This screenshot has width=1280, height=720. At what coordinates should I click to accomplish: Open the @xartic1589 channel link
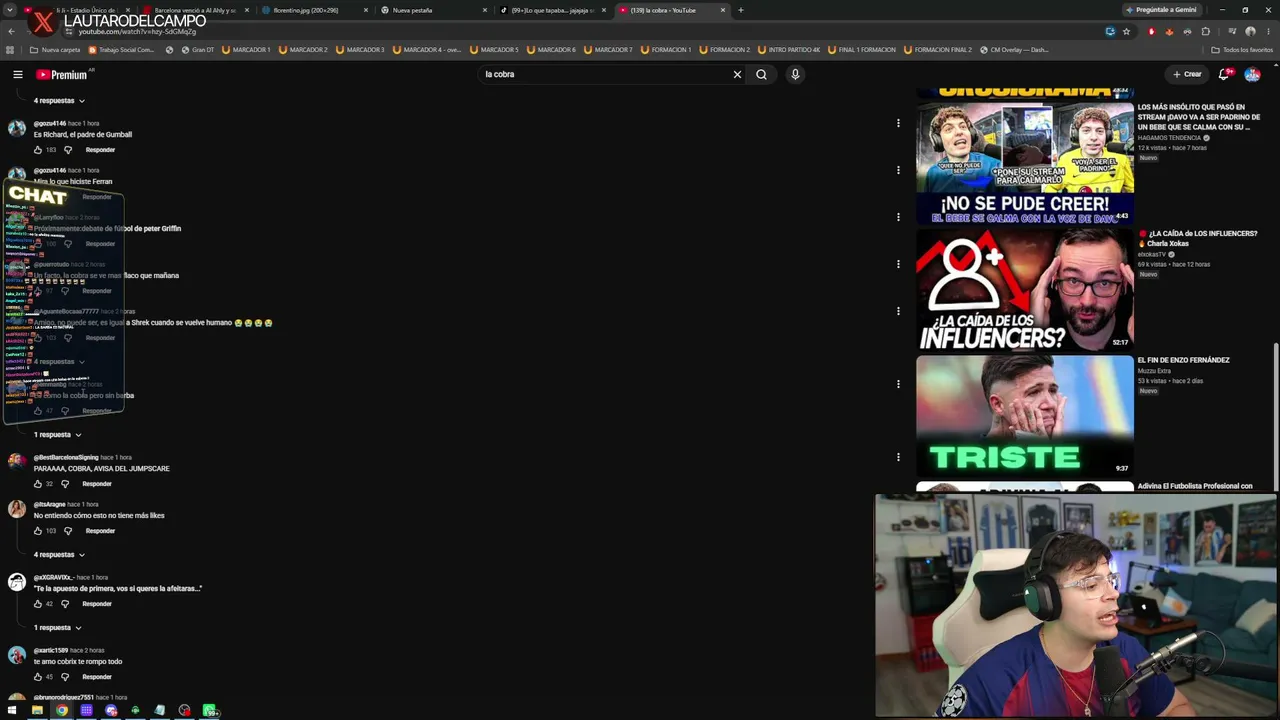click(x=50, y=651)
